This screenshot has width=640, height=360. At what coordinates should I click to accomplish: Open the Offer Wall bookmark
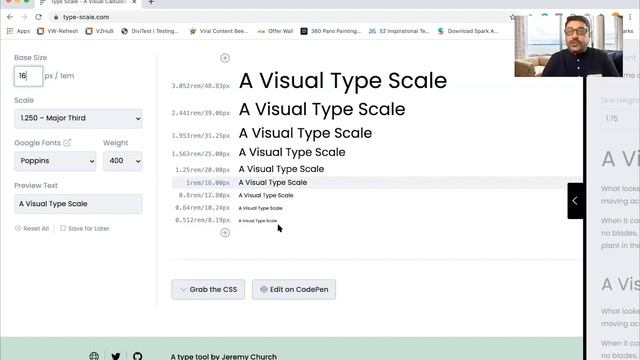(276, 31)
